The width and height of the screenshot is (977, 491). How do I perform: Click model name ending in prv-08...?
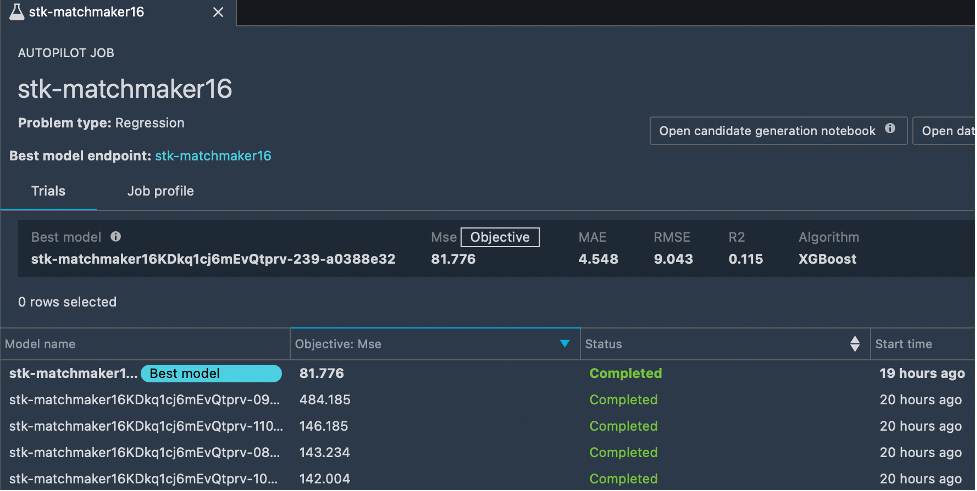click(145, 452)
